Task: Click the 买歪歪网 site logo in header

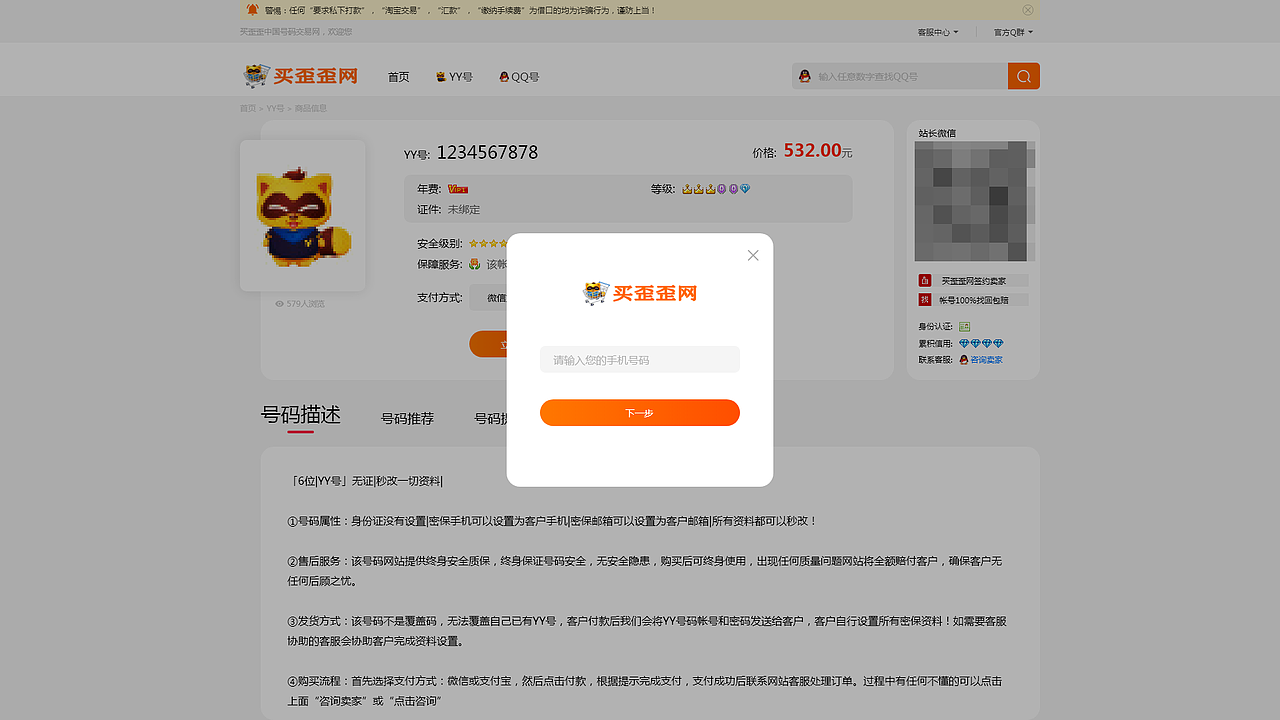Action: [x=300, y=76]
